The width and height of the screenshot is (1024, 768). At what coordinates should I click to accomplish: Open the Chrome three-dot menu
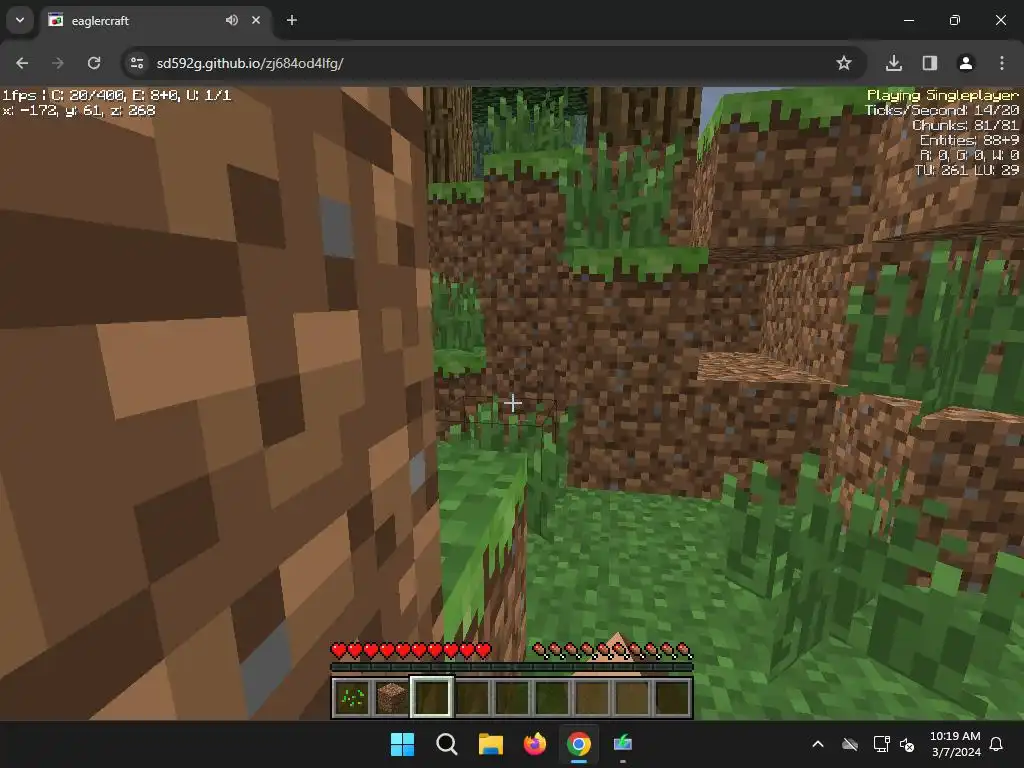(x=1002, y=63)
